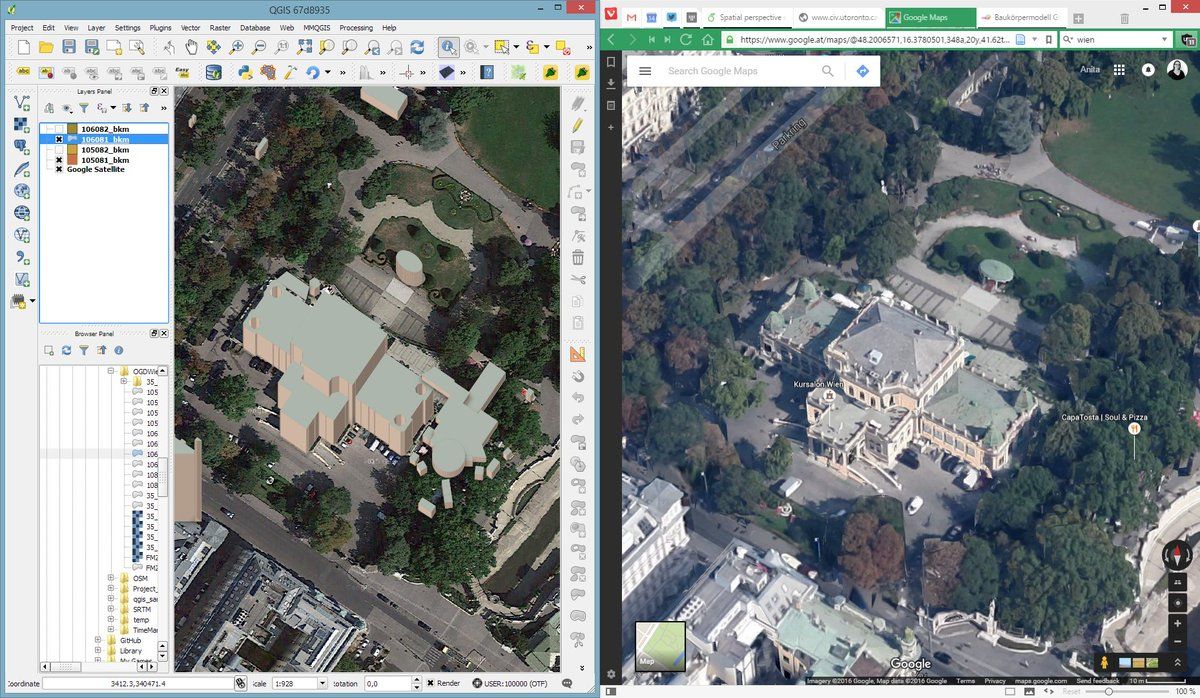Click the Google apps grid icon
This screenshot has width=1200, height=698.
pos(1119,70)
